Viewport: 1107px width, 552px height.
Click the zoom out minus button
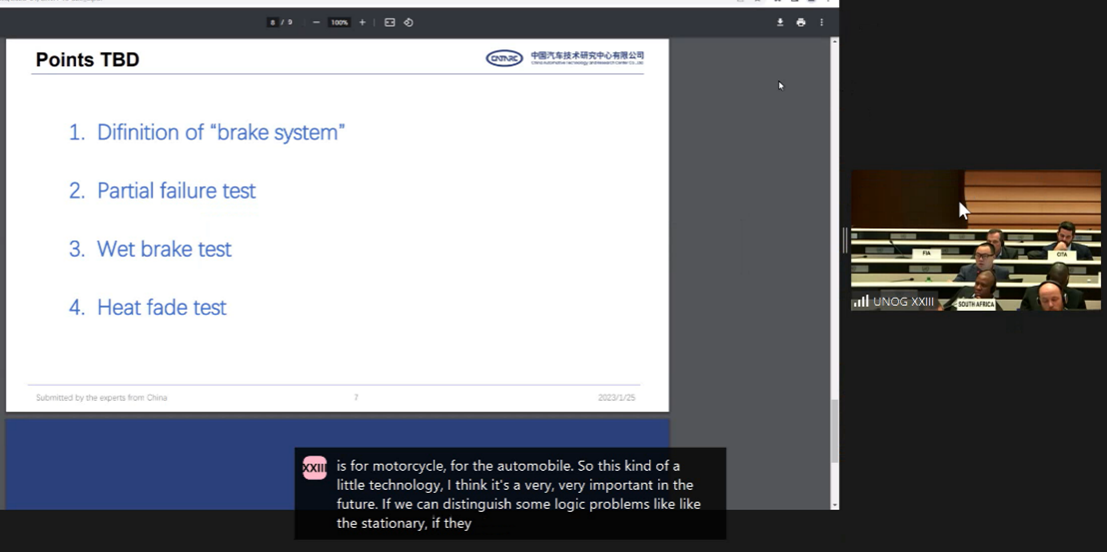click(316, 22)
